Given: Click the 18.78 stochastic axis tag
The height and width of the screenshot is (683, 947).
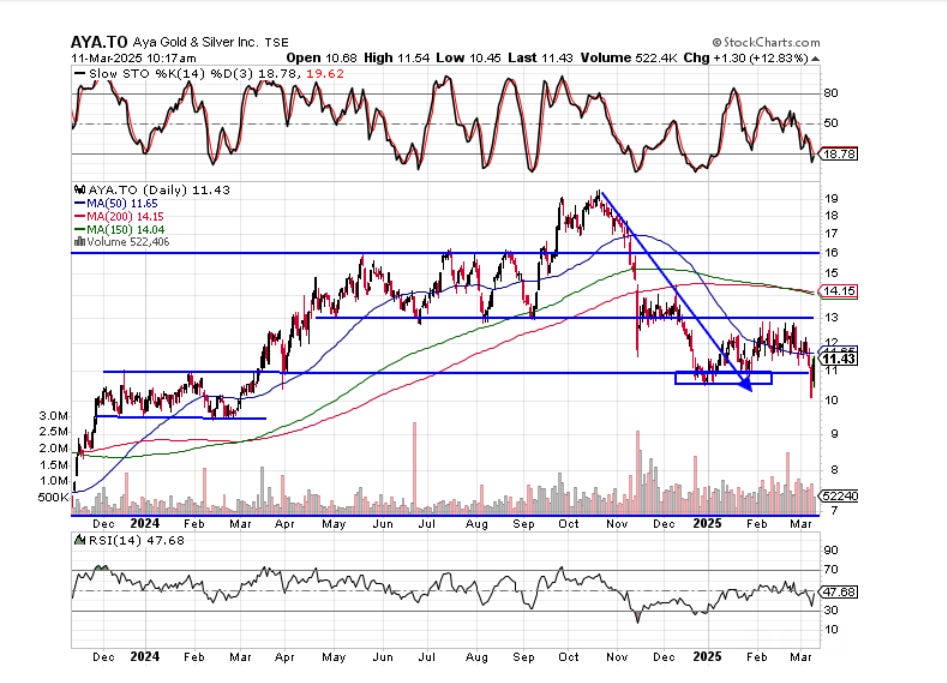Looking at the screenshot, I should [839, 154].
